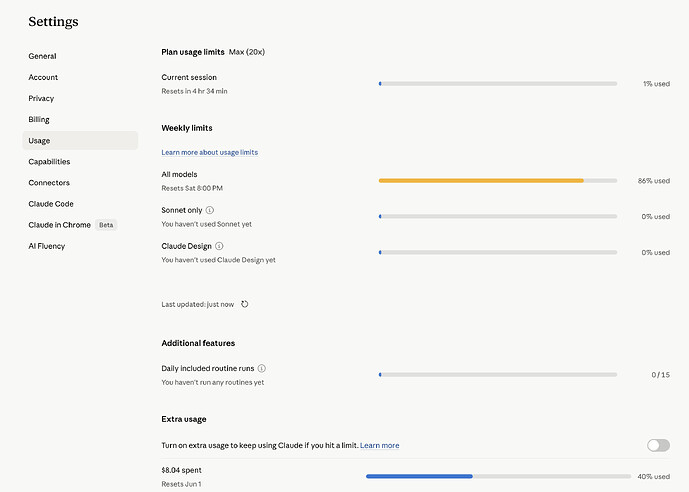Click the Resets Jun 1 text
689x492 pixels.
tap(181, 484)
